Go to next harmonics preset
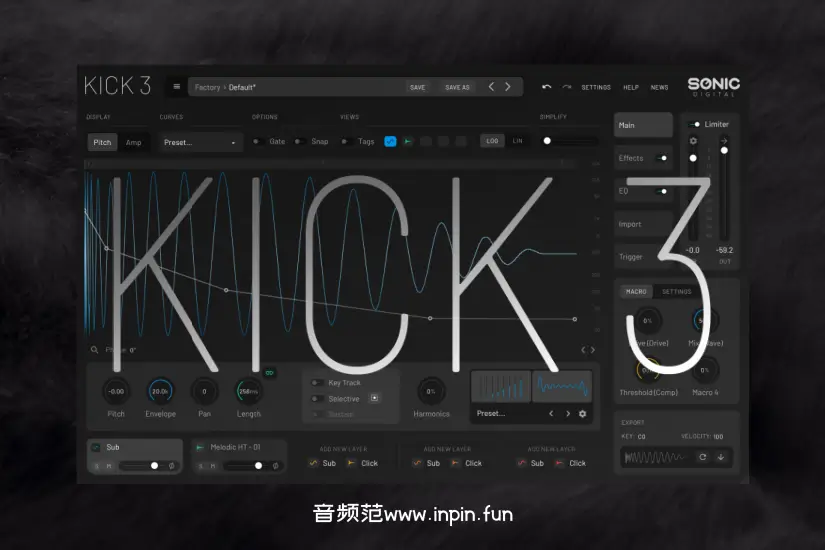Image resolution: width=825 pixels, height=550 pixels. (568, 414)
